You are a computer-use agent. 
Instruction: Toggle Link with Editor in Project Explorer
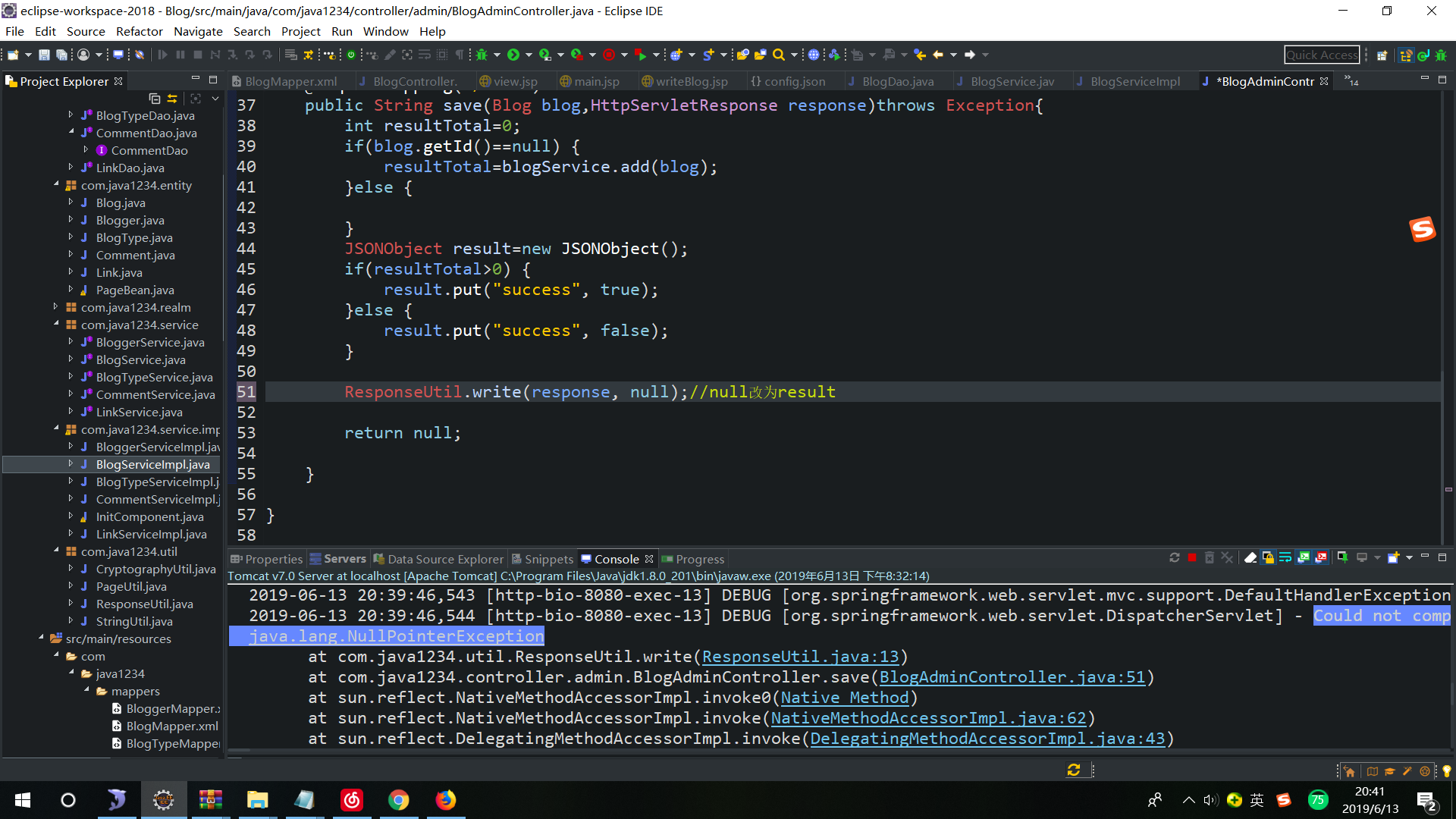tap(173, 99)
